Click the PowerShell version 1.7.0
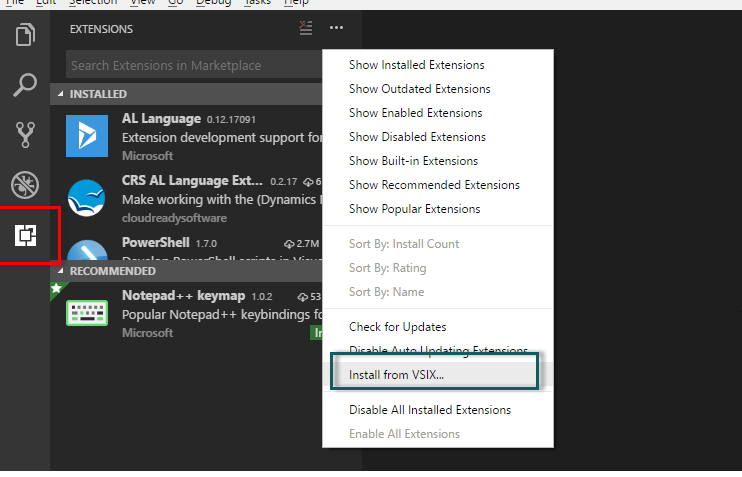The height and width of the screenshot is (477, 742). tap(206, 244)
